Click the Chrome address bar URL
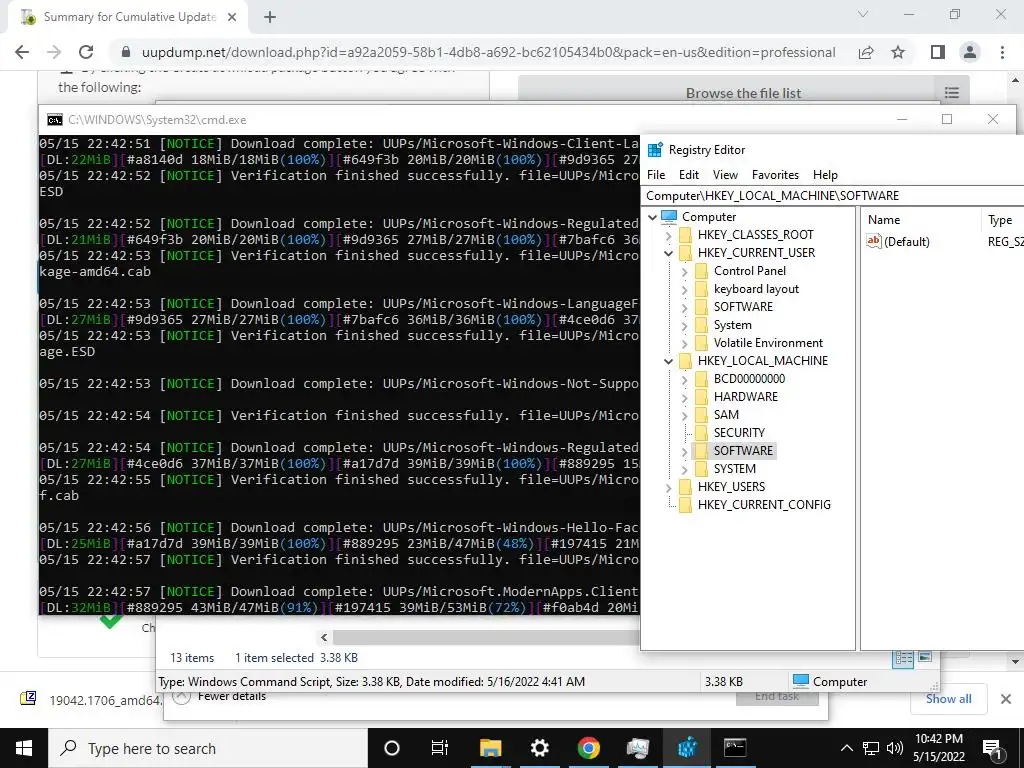Image resolution: width=1024 pixels, height=768 pixels. 488,52
